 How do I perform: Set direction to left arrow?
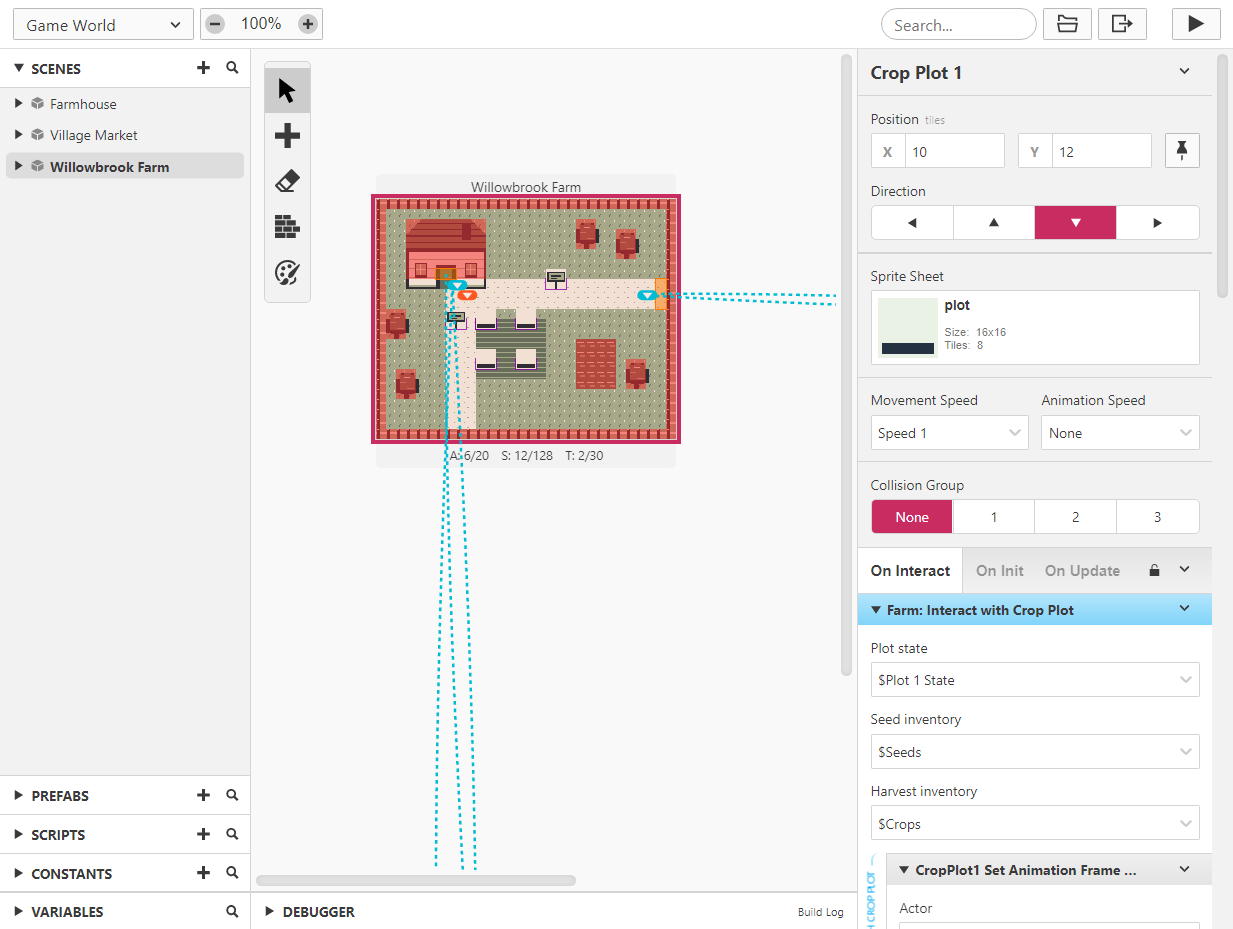click(912, 223)
